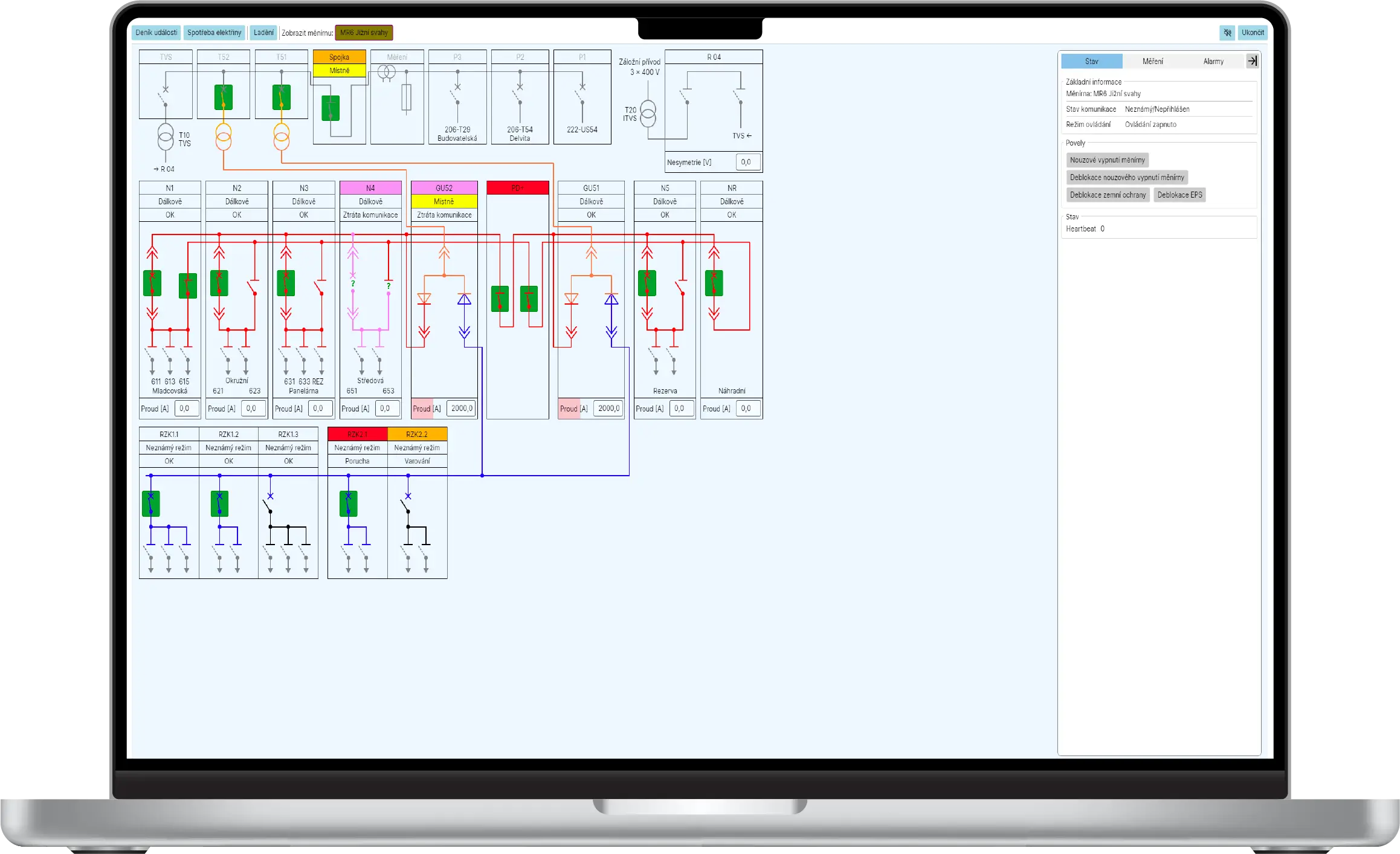The height and width of the screenshot is (854, 1400).
Task: Select the green breaker in the T52 bay
Action: pyautogui.click(x=224, y=97)
